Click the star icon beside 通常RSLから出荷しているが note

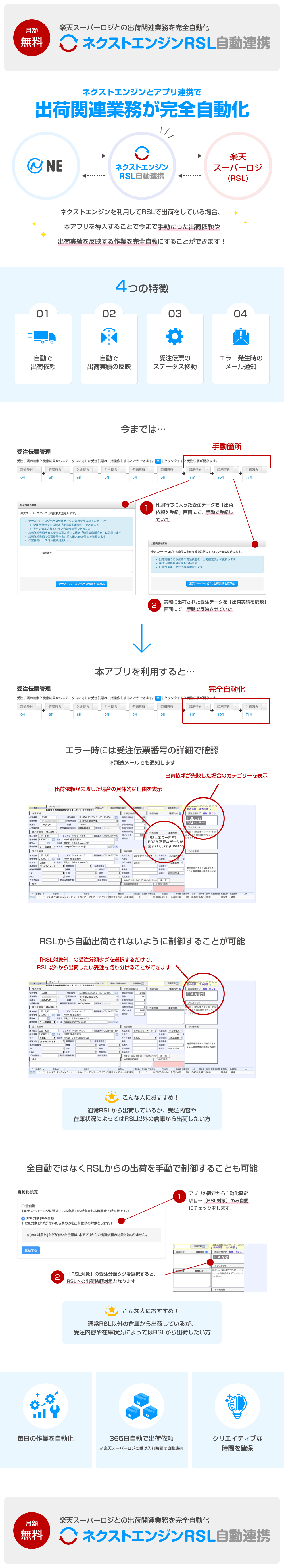[112, 1097]
